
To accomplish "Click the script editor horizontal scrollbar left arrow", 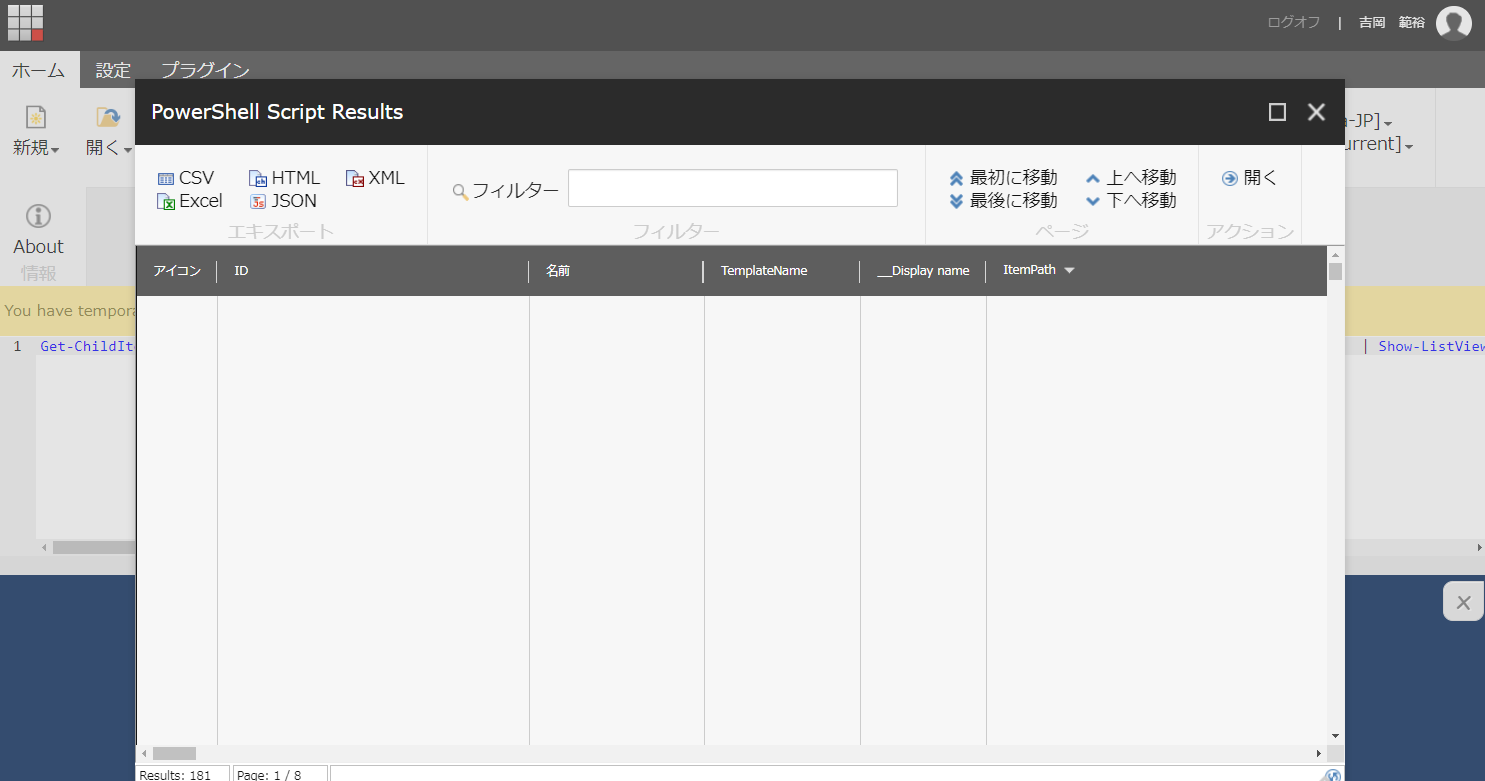I will pyautogui.click(x=44, y=548).
